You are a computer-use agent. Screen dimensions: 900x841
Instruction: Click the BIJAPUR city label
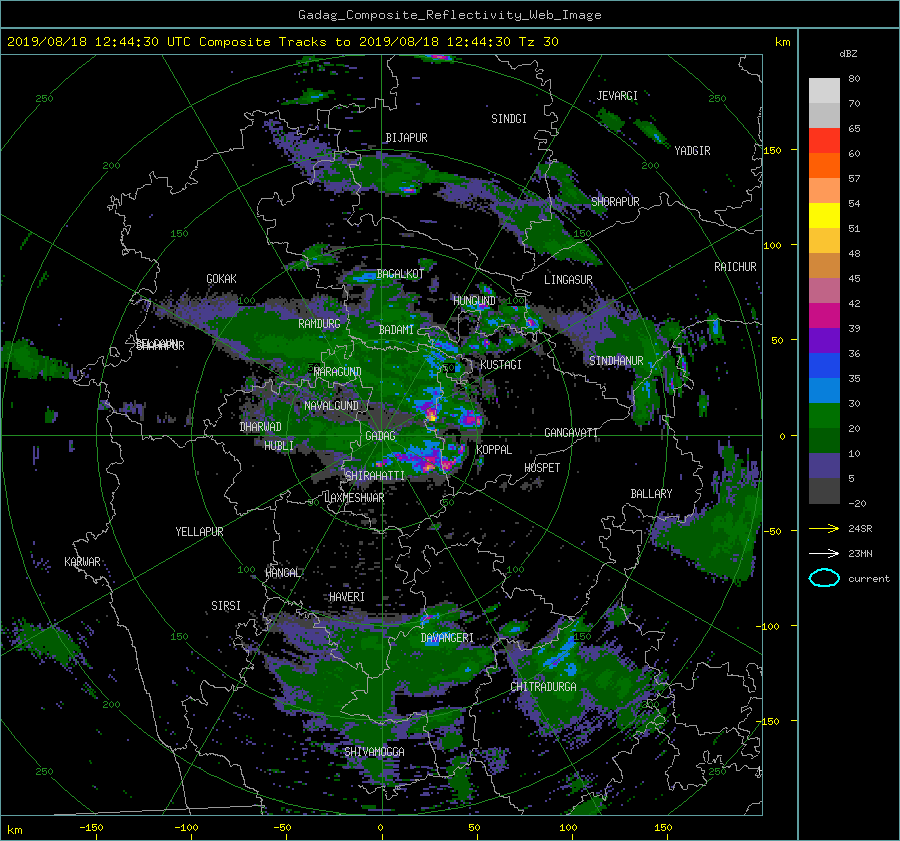coord(406,138)
